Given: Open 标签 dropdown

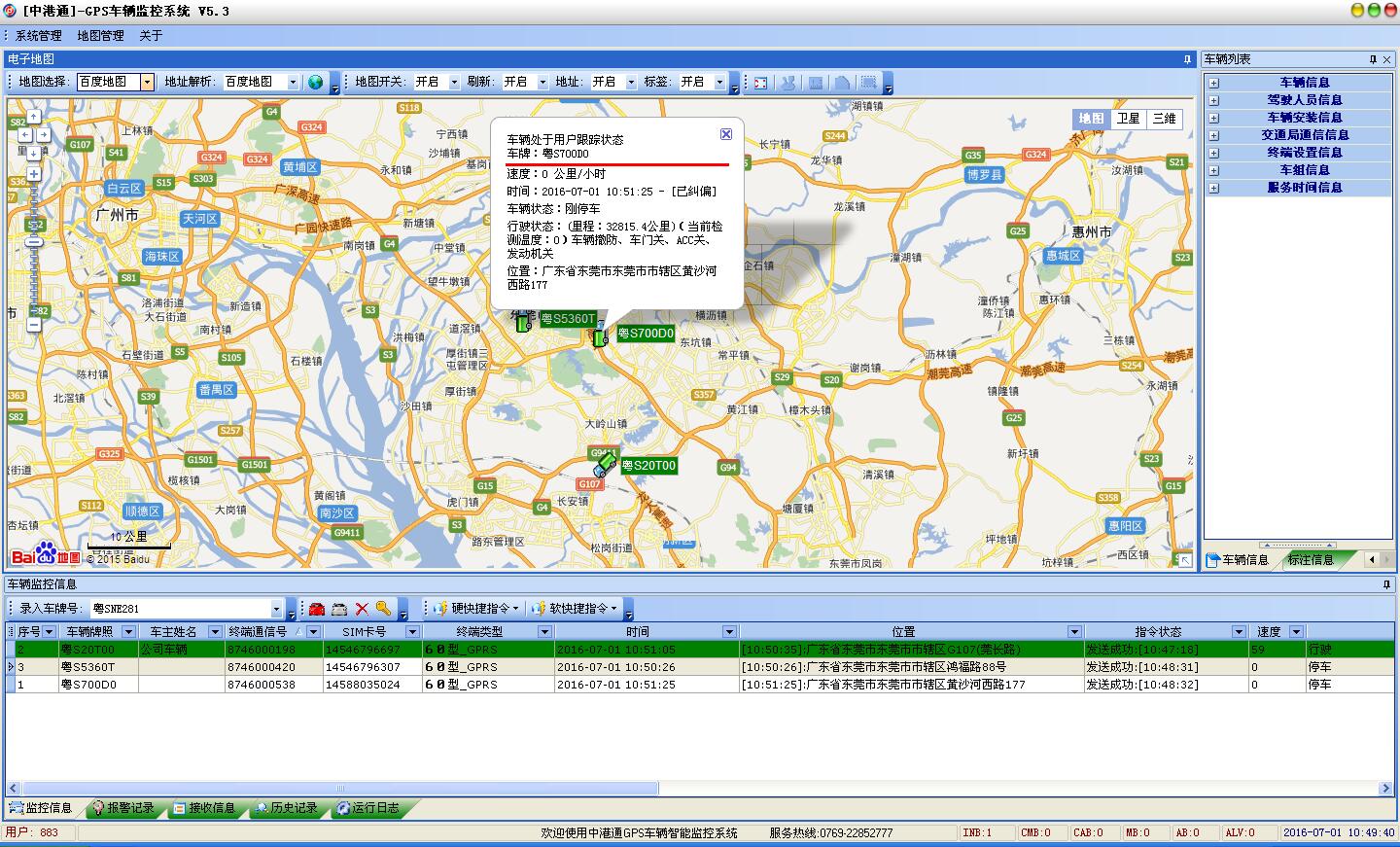Looking at the screenshot, I should coord(719,83).
